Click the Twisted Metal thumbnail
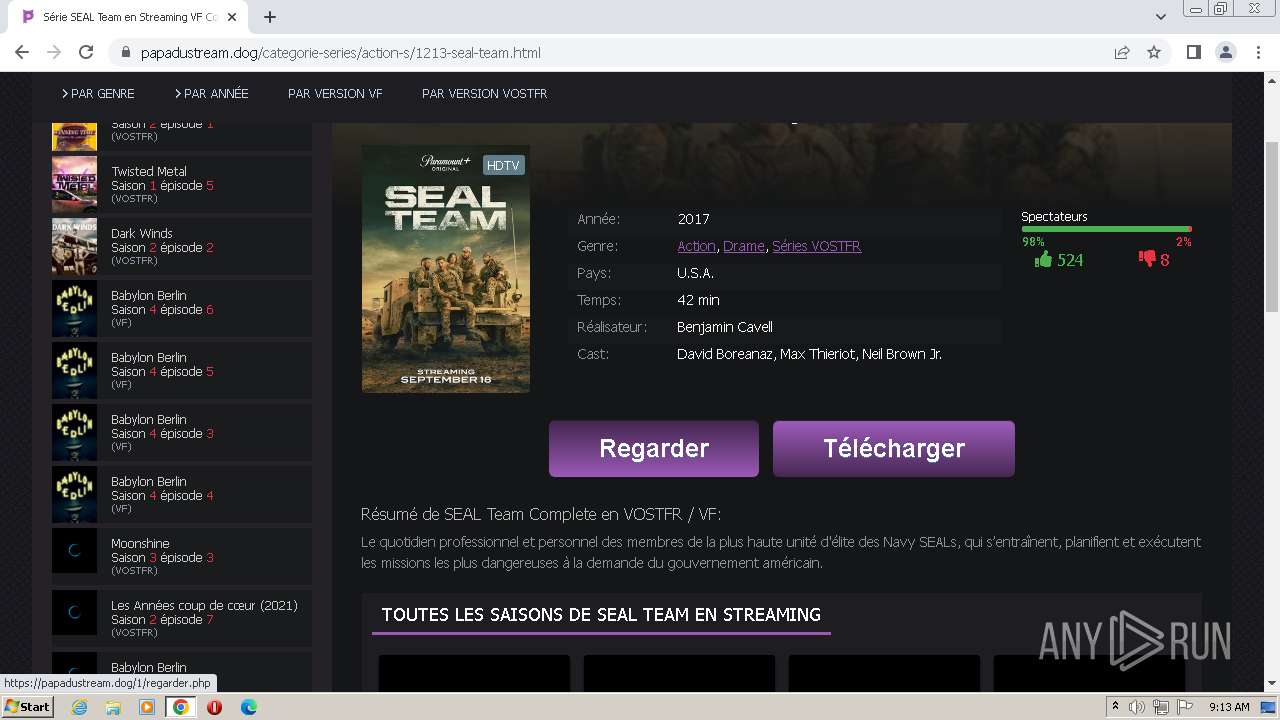Image resolution: width=1280 pixels, height=720 pixels. tap(74, 185)
